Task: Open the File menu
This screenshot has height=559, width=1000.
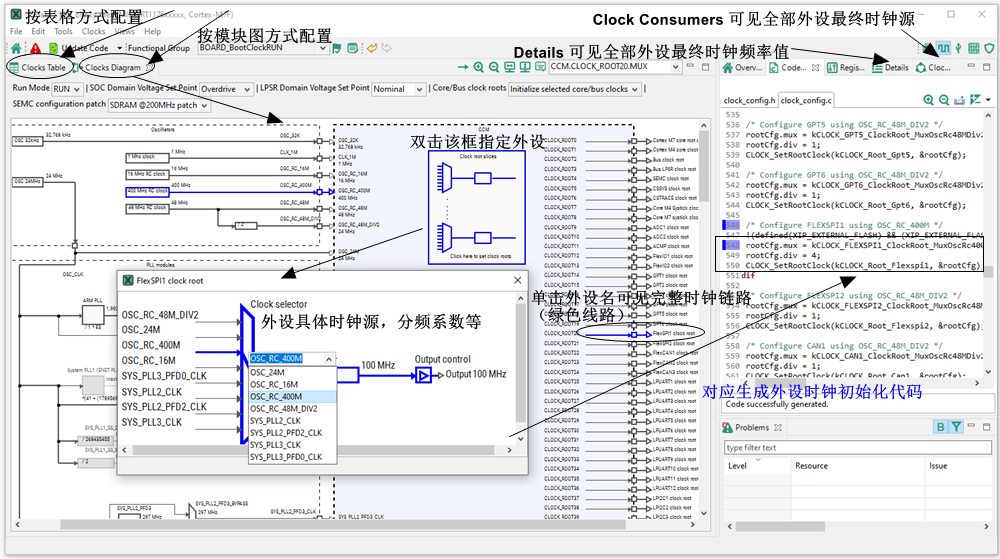Action: pyautogui.click(x=16, y=31)
